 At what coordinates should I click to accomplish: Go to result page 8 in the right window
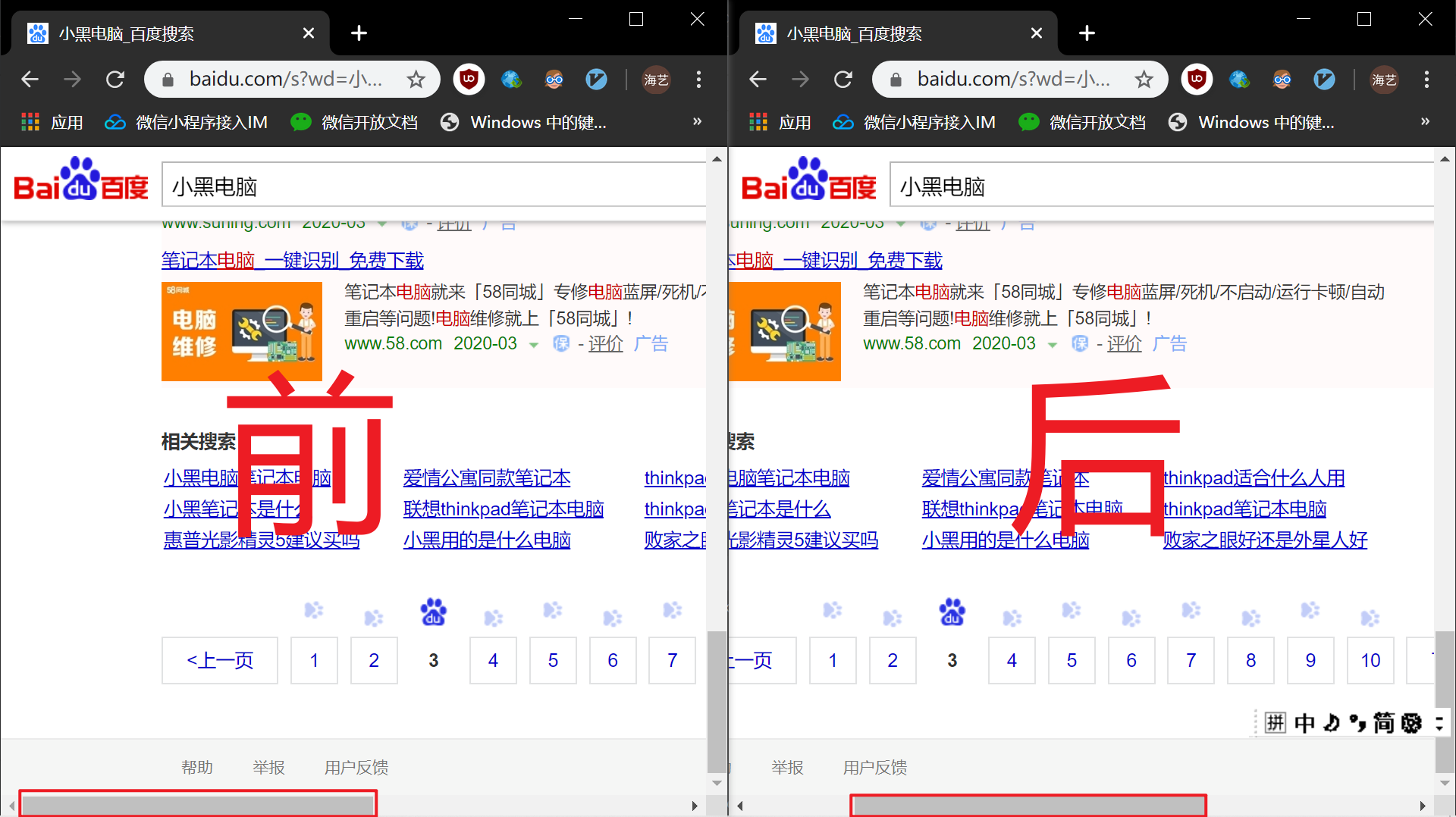pos(1250,660)
